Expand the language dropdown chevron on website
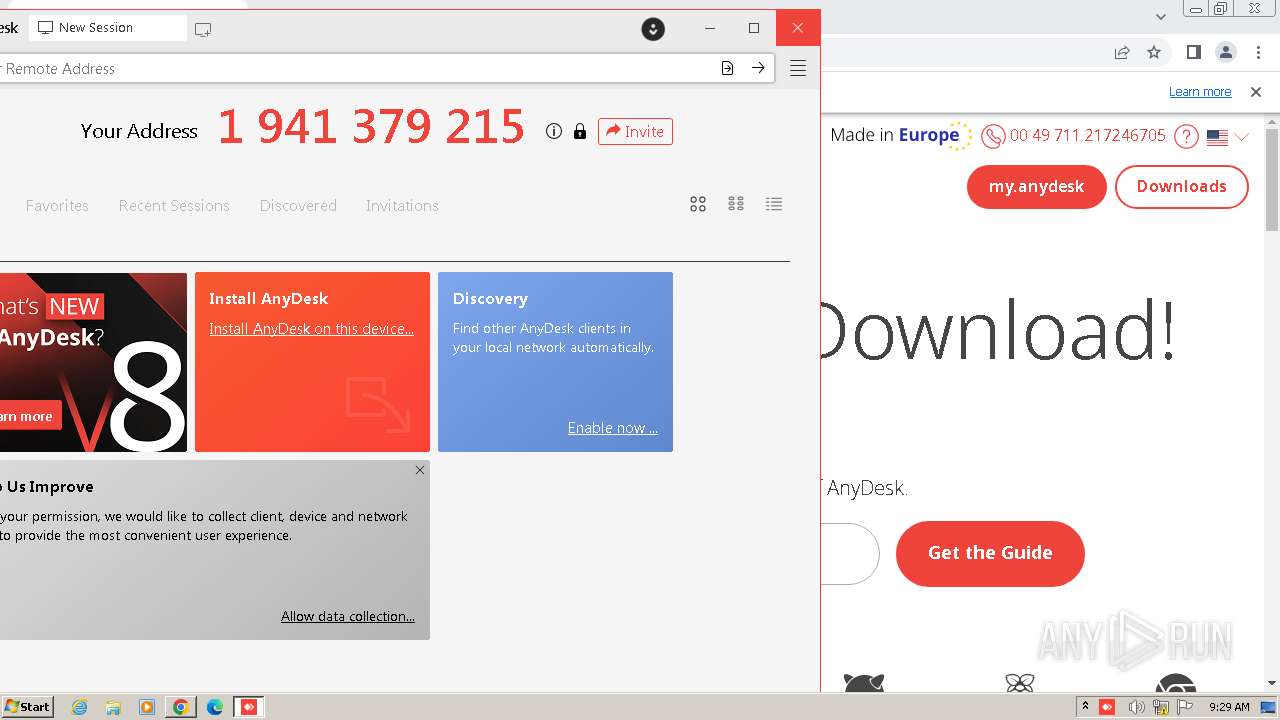Image resolution: width=1280 pixels, height=720 pixels. (x=1242, y=137)
